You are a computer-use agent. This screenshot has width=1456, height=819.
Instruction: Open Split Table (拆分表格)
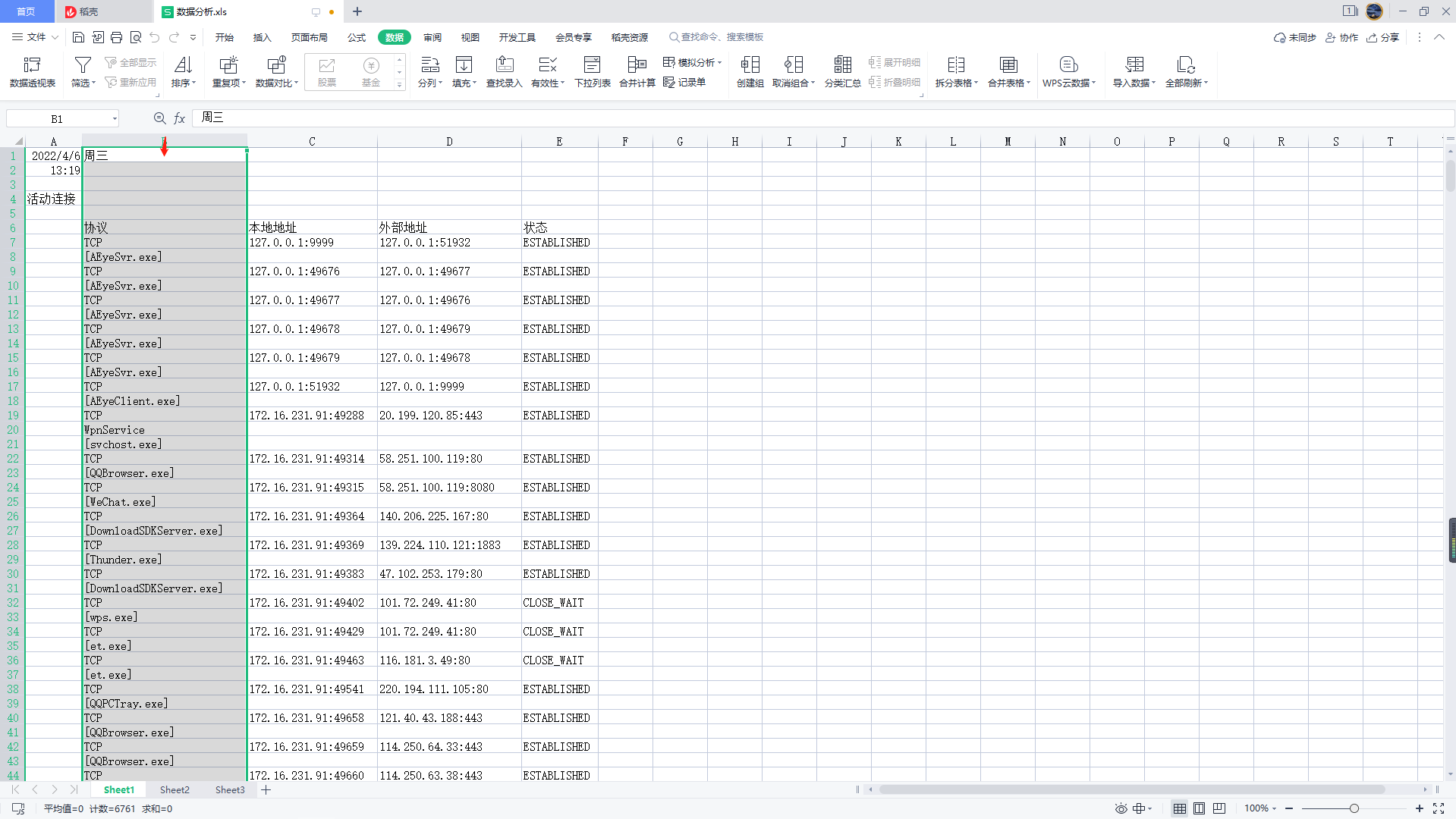coord(956,72)
